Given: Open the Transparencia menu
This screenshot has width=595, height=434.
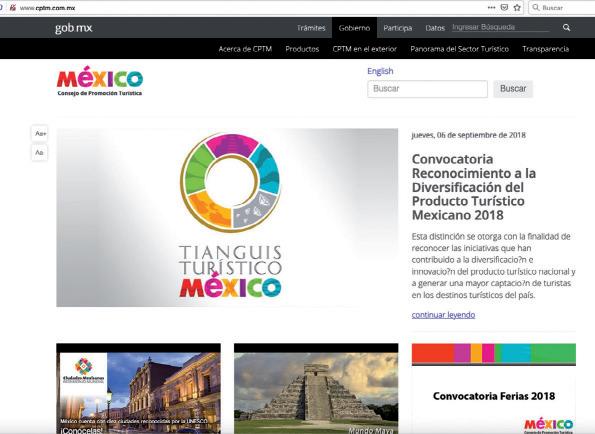Looking at the screenshot, I should [x=545, y=49].
